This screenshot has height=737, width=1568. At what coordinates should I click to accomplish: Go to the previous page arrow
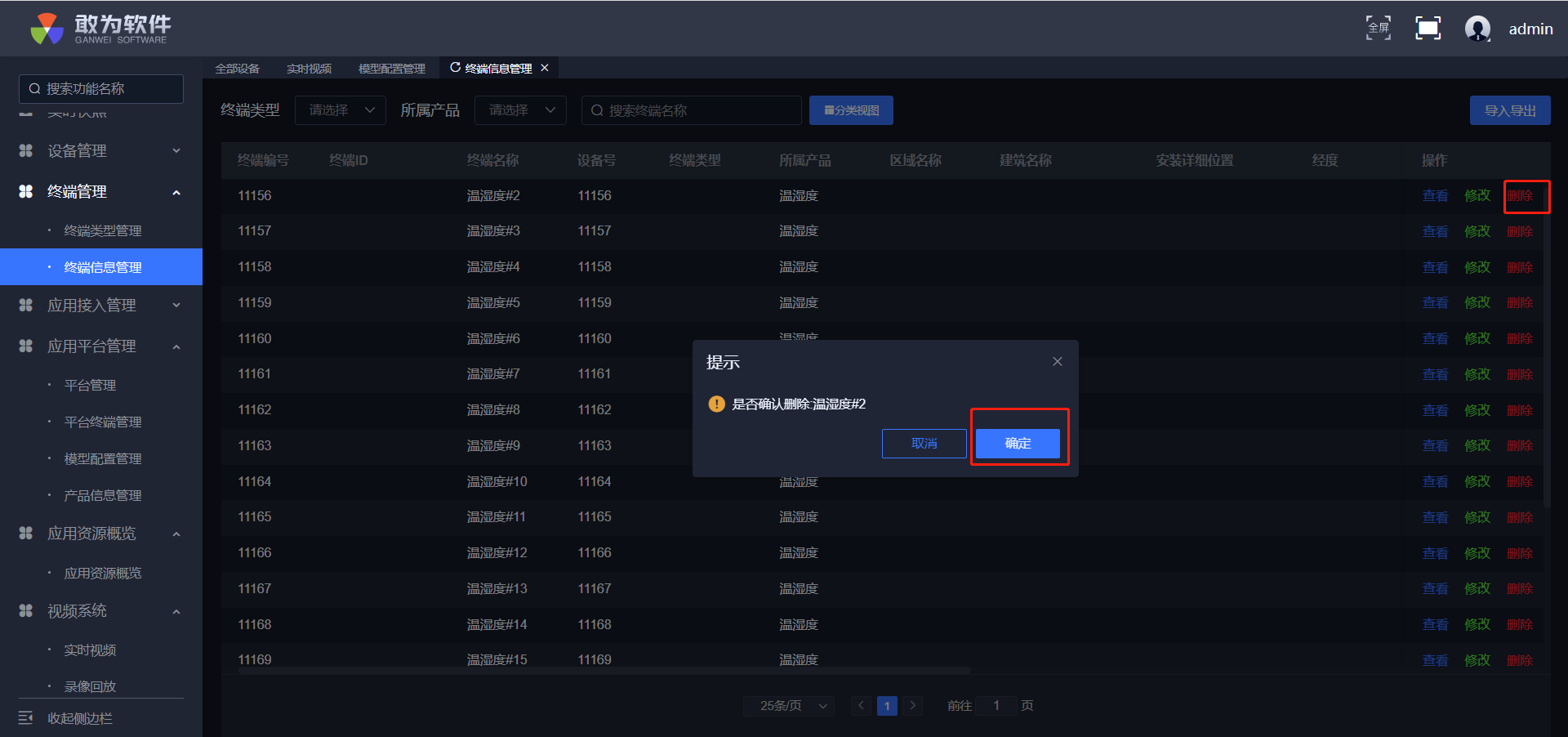[861, 705]
